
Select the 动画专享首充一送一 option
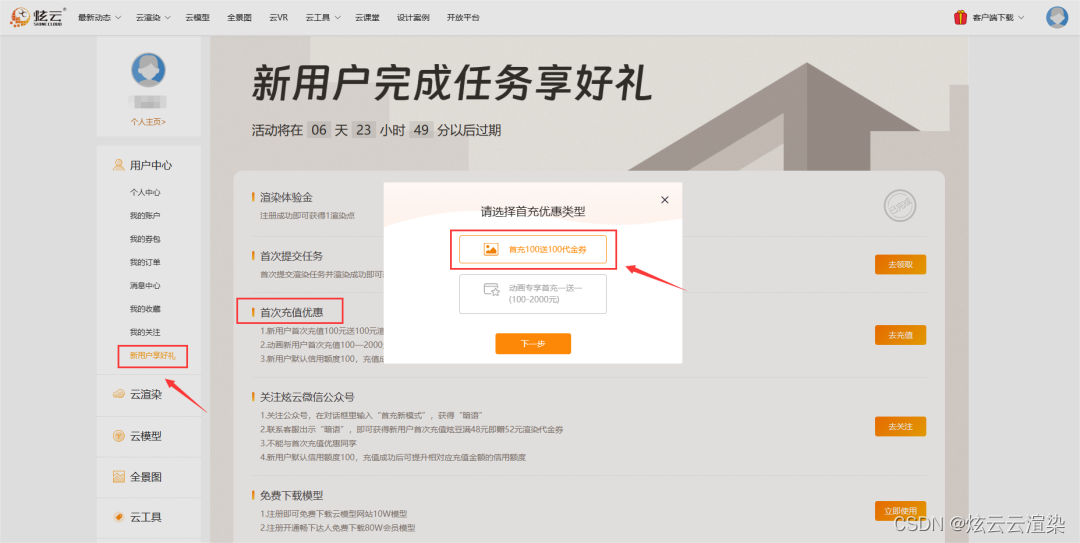coord(532,294)
